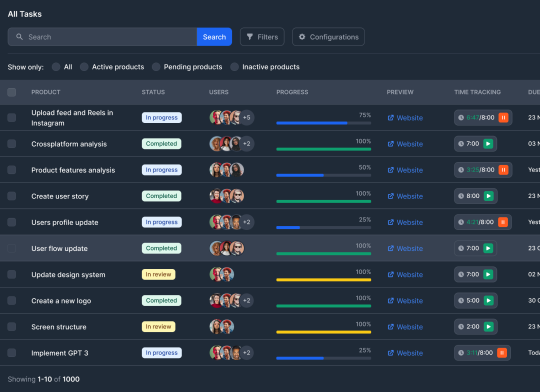Click user avatars for Update design system
This screenshot has height=392, width=540.
coord(222,275)
